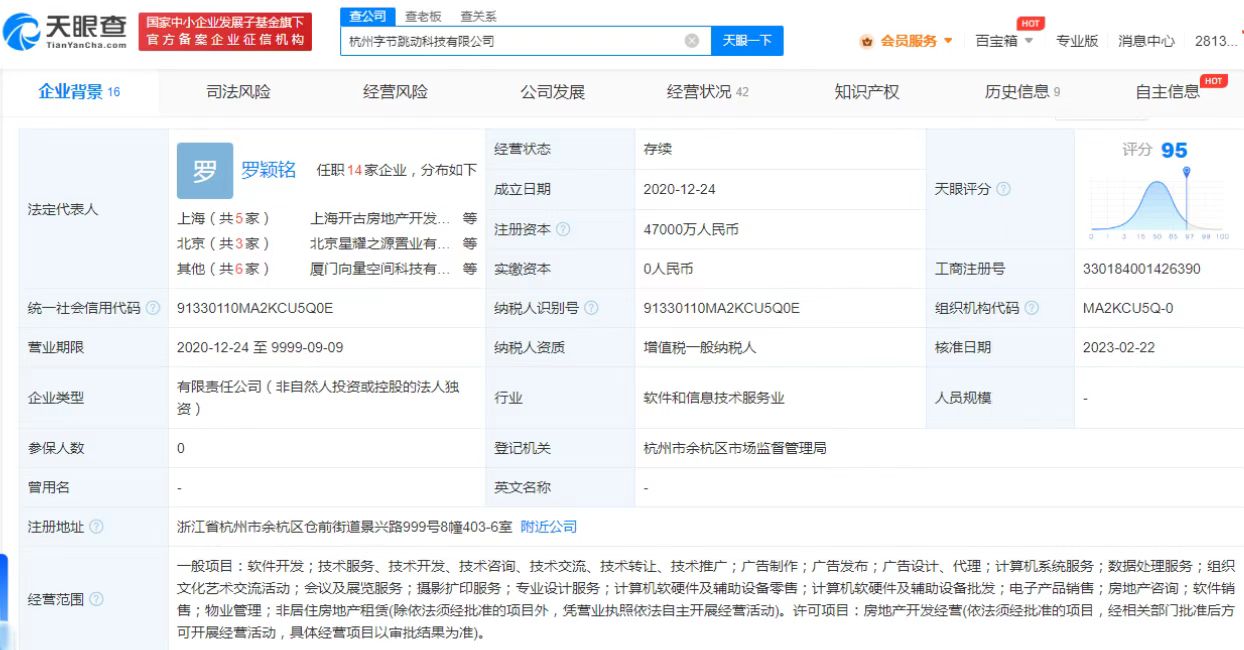
Task: Click the help icon next to 天眼评分
Action: click(1003, 189)
